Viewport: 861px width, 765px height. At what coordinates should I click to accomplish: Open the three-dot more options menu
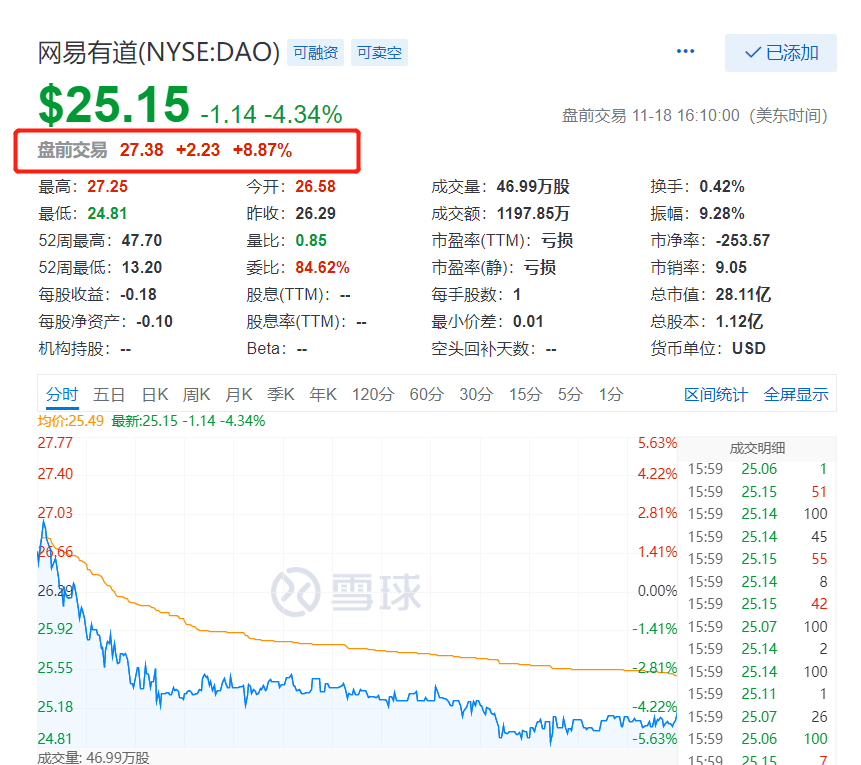tap(685, 52)
